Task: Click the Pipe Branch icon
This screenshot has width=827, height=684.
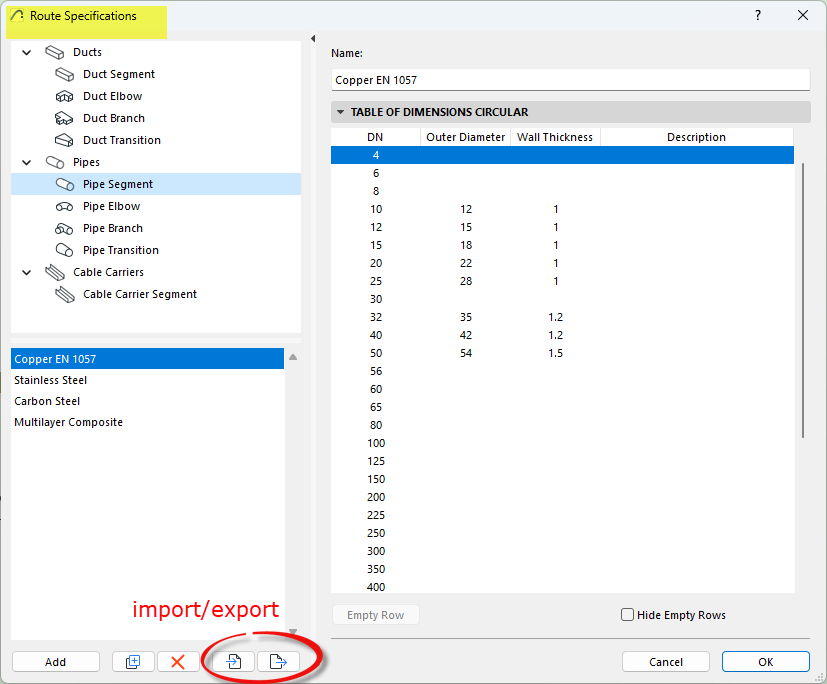Action: [x=64, y=228]
